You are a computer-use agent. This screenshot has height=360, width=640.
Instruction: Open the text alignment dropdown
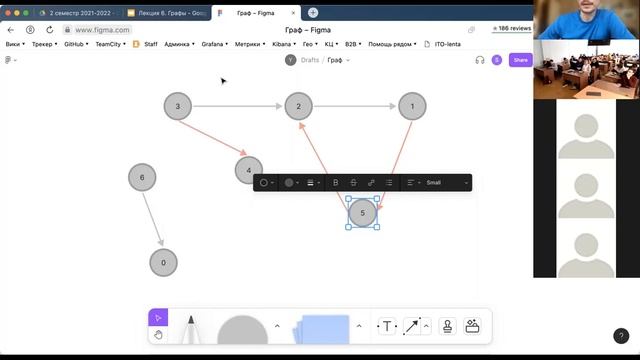point(413,182)
